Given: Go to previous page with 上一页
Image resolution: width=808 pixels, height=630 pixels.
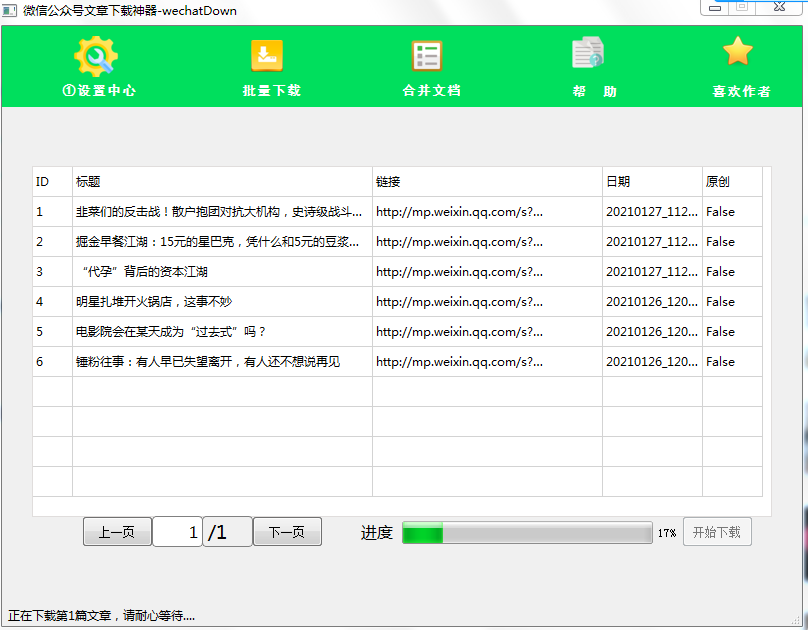Looking at the screenshot, I should click(117, 532).
